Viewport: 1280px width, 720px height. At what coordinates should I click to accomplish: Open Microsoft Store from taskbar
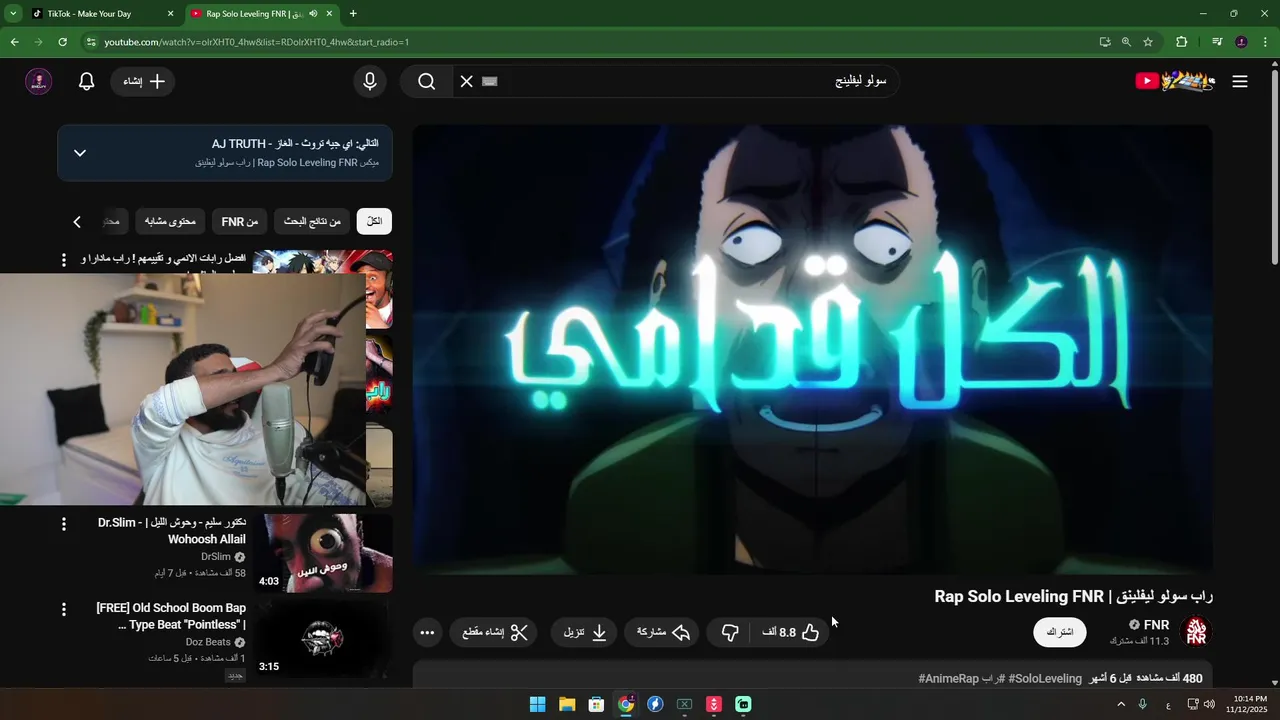tap(596, 704)
